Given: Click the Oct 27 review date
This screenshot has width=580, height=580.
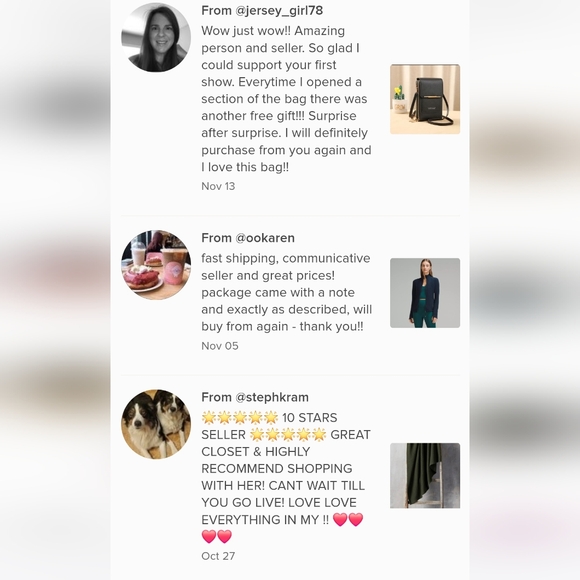Looking at the screenshot, I should 218,556.
